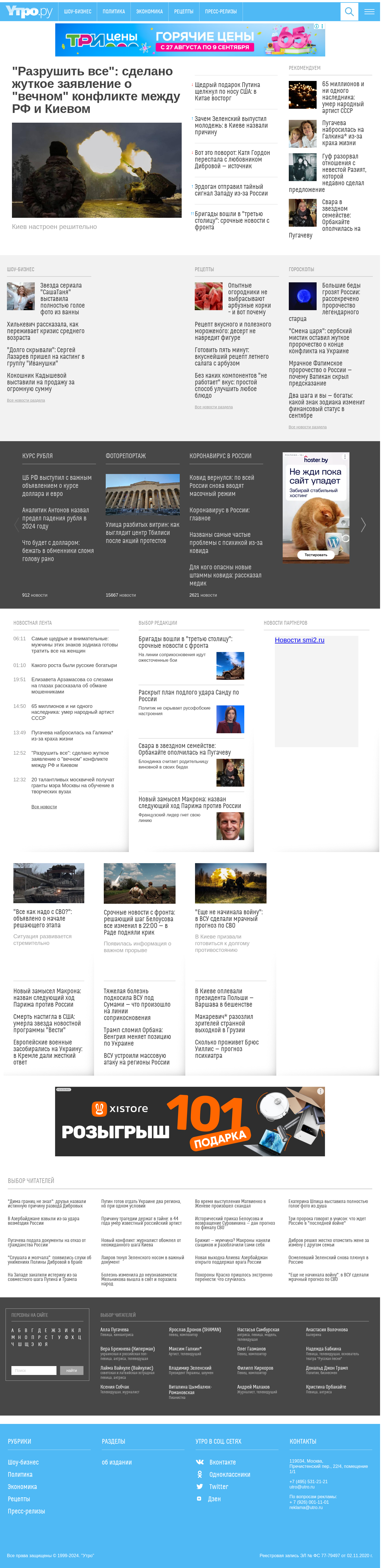The height and width of the screenshot is (1568, 382).
Task: Open the Курс рубля section heading
Action: pyautogui.click(x=38, y=455)
